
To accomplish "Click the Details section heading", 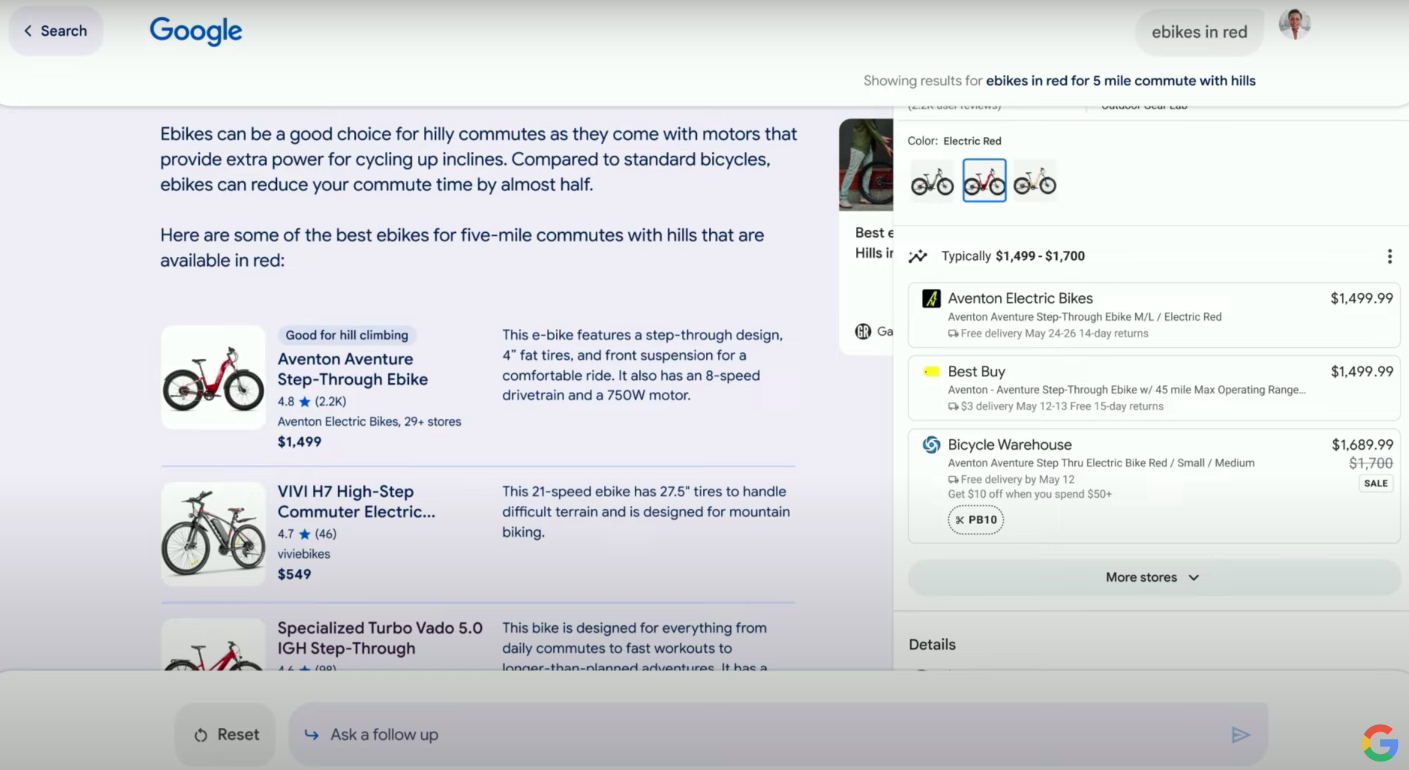I will (x=932, y=645).
